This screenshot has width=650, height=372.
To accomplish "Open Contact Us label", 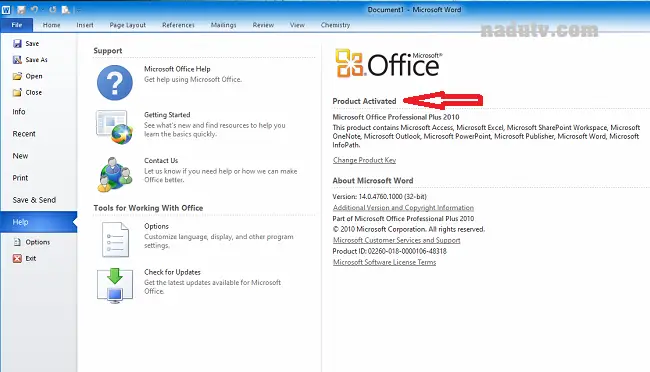I will pyautogui.click(x=161, y=160).
